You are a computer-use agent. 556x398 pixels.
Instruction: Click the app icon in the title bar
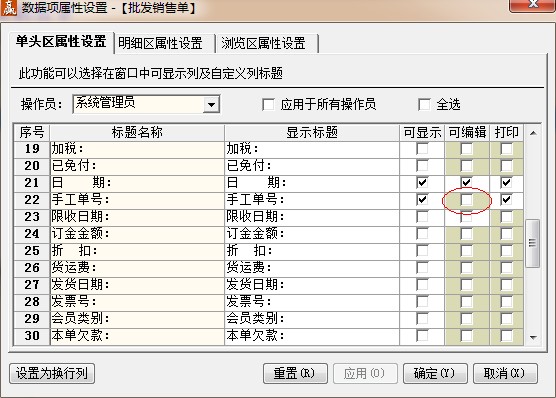click(9, 7)
